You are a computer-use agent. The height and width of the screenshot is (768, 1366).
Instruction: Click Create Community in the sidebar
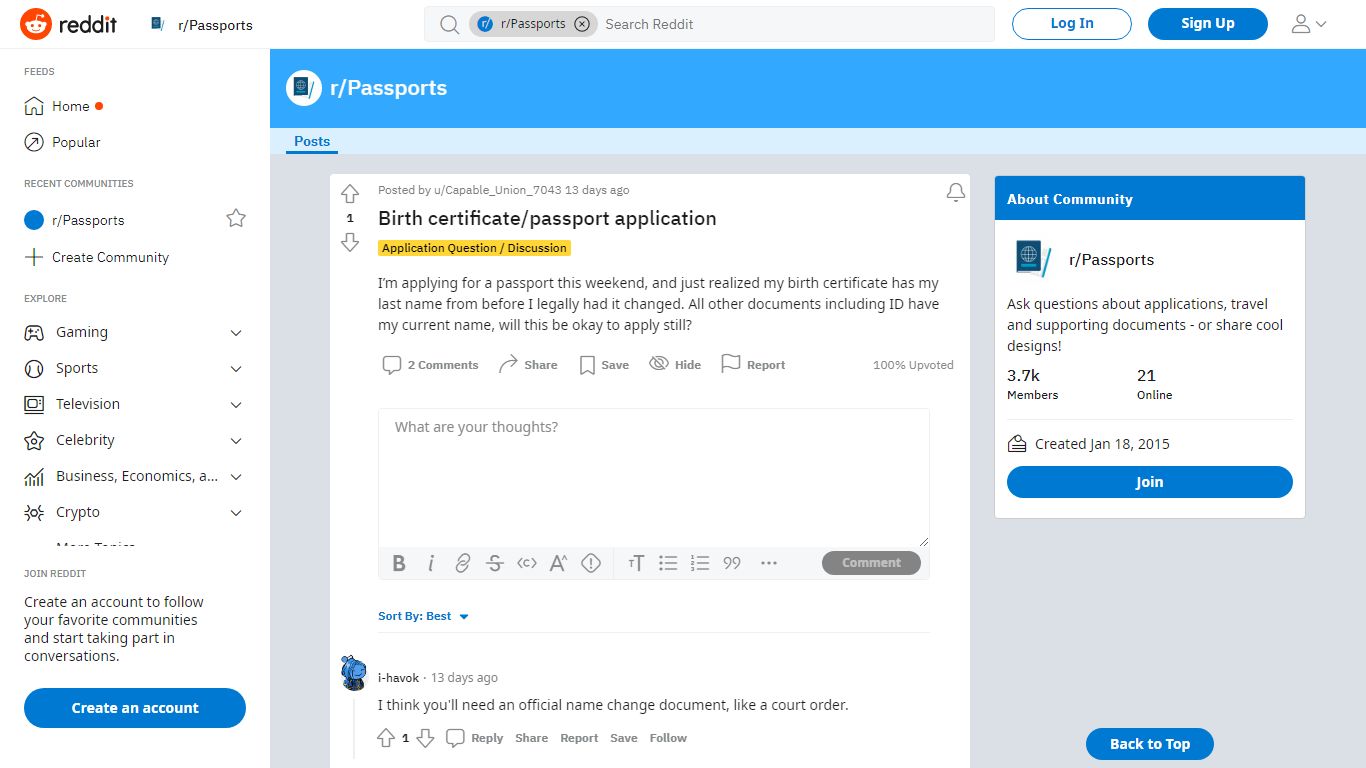pyautogui.click(x=97, y=257)
